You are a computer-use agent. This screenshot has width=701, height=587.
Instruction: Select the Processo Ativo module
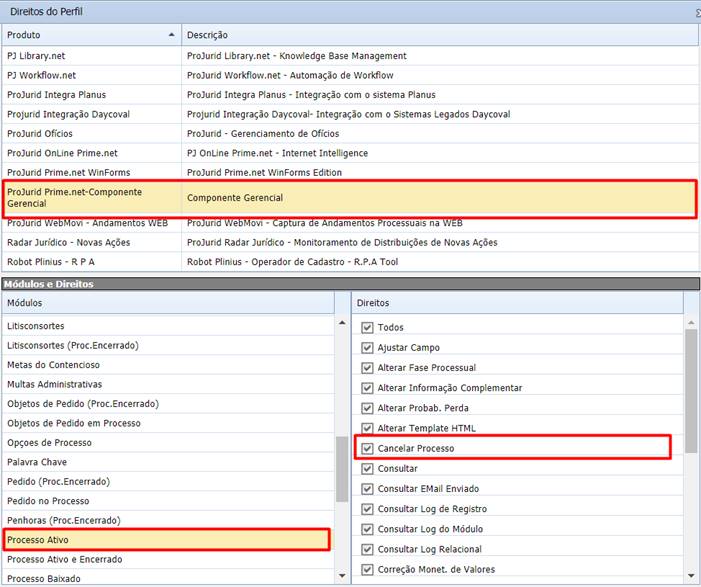167,540
